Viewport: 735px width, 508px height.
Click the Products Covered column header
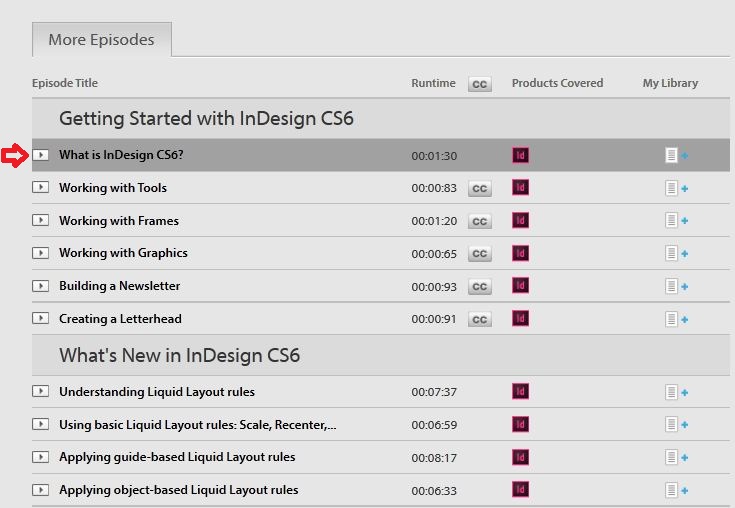point(557,83)
